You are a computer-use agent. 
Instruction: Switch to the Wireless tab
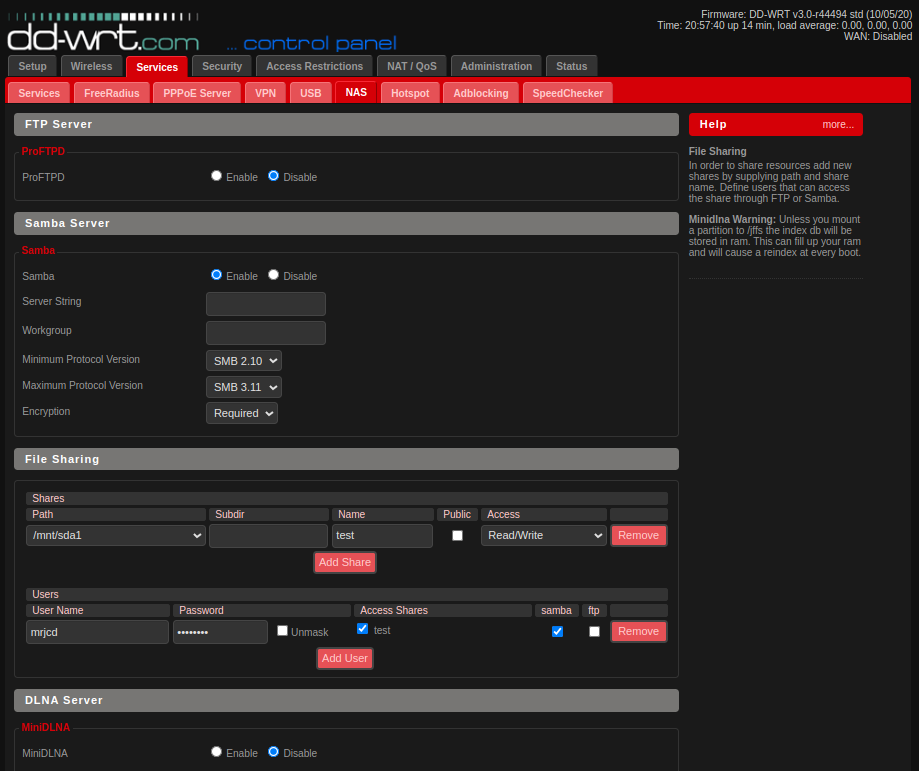pos(91,66)
